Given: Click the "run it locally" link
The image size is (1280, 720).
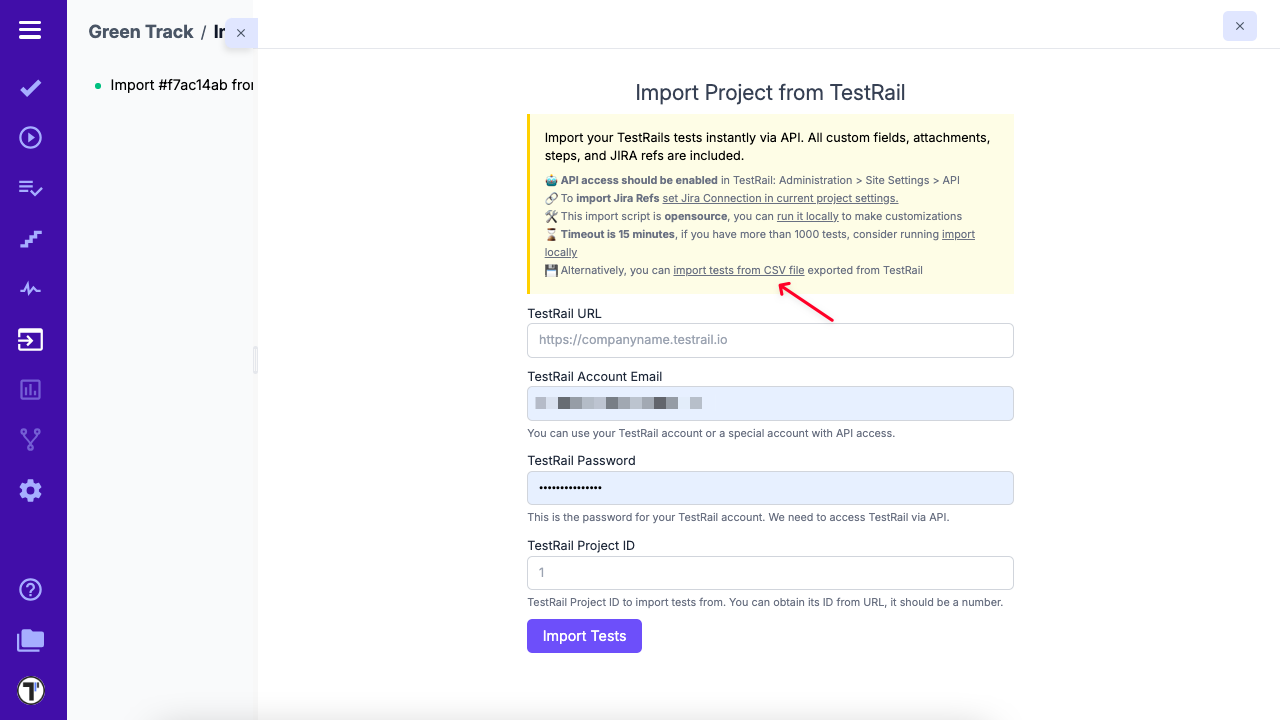Looking at the screenshot, I should [x=808, y=216].
